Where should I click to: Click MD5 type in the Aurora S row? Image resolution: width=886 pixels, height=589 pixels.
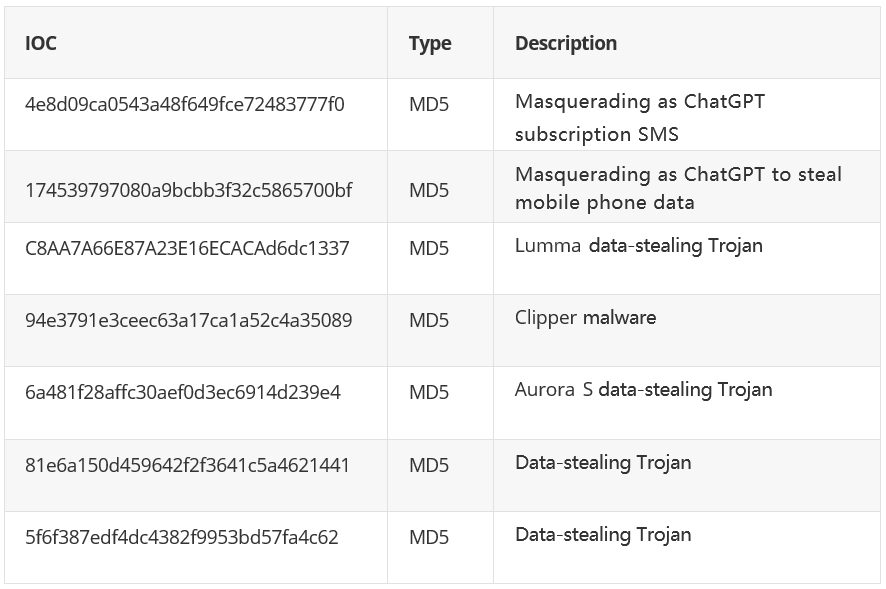pyautogui.click(x=429, y=392)
